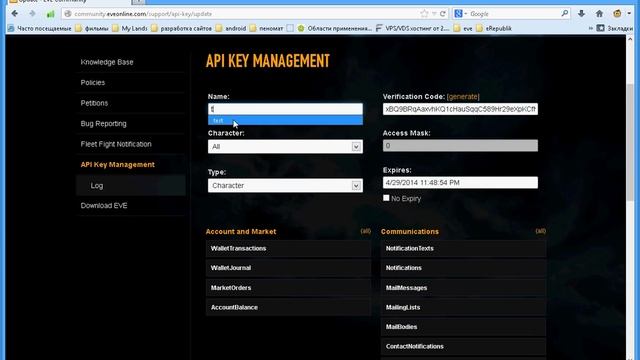This screenshot has width=640, height=360.
Task: Open the пеномат bookmark folder
Action: coord(267,28)
